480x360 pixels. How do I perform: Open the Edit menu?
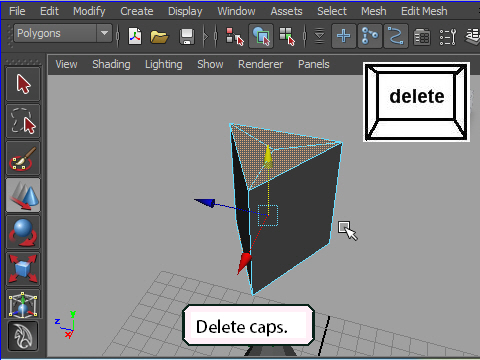49,11
